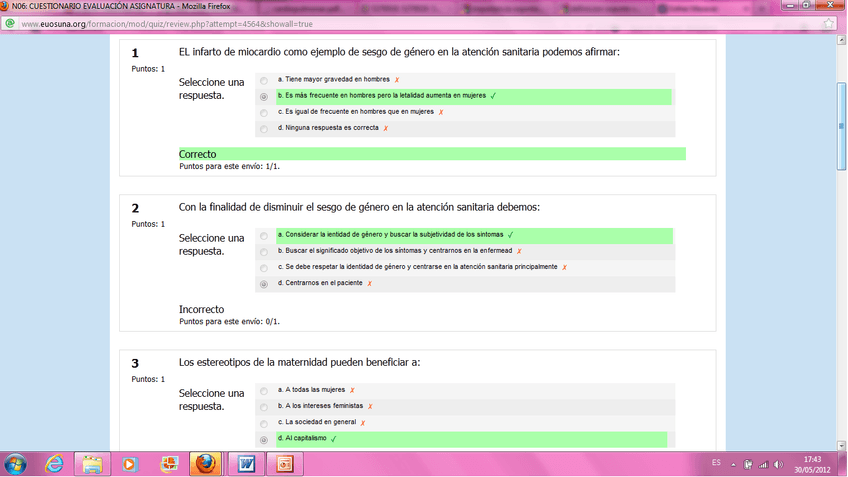Choose radio option 'd. Al capitalismo'
This screenshot has height=477, width=848.
tap(263, 439)
